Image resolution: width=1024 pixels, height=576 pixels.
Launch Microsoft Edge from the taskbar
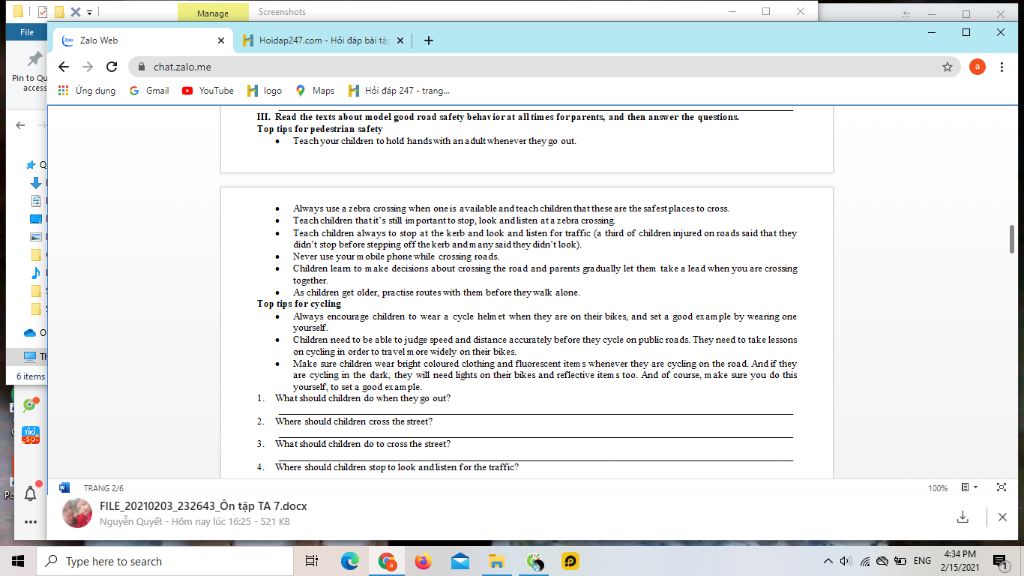click(x=349, y=561)
